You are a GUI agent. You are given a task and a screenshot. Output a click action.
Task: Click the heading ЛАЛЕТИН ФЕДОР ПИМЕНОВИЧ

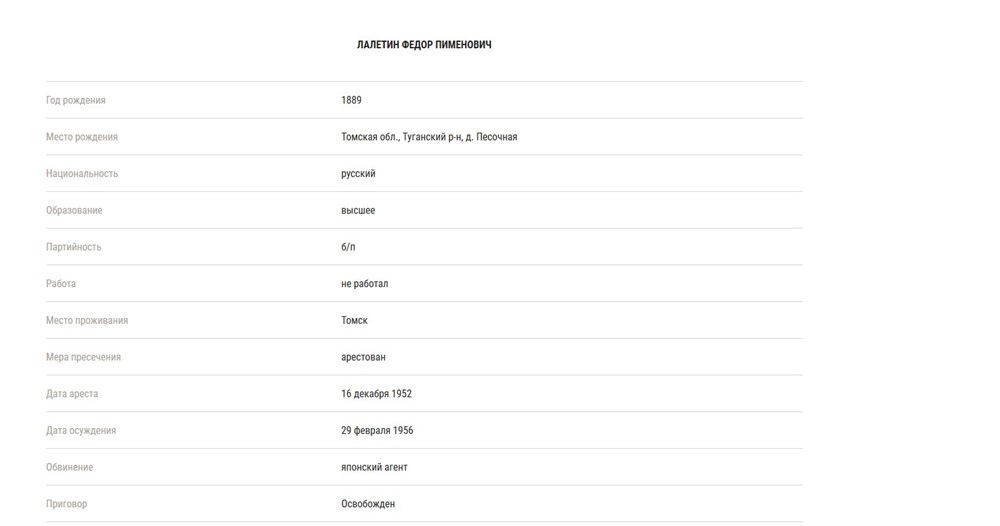point(424,45)
